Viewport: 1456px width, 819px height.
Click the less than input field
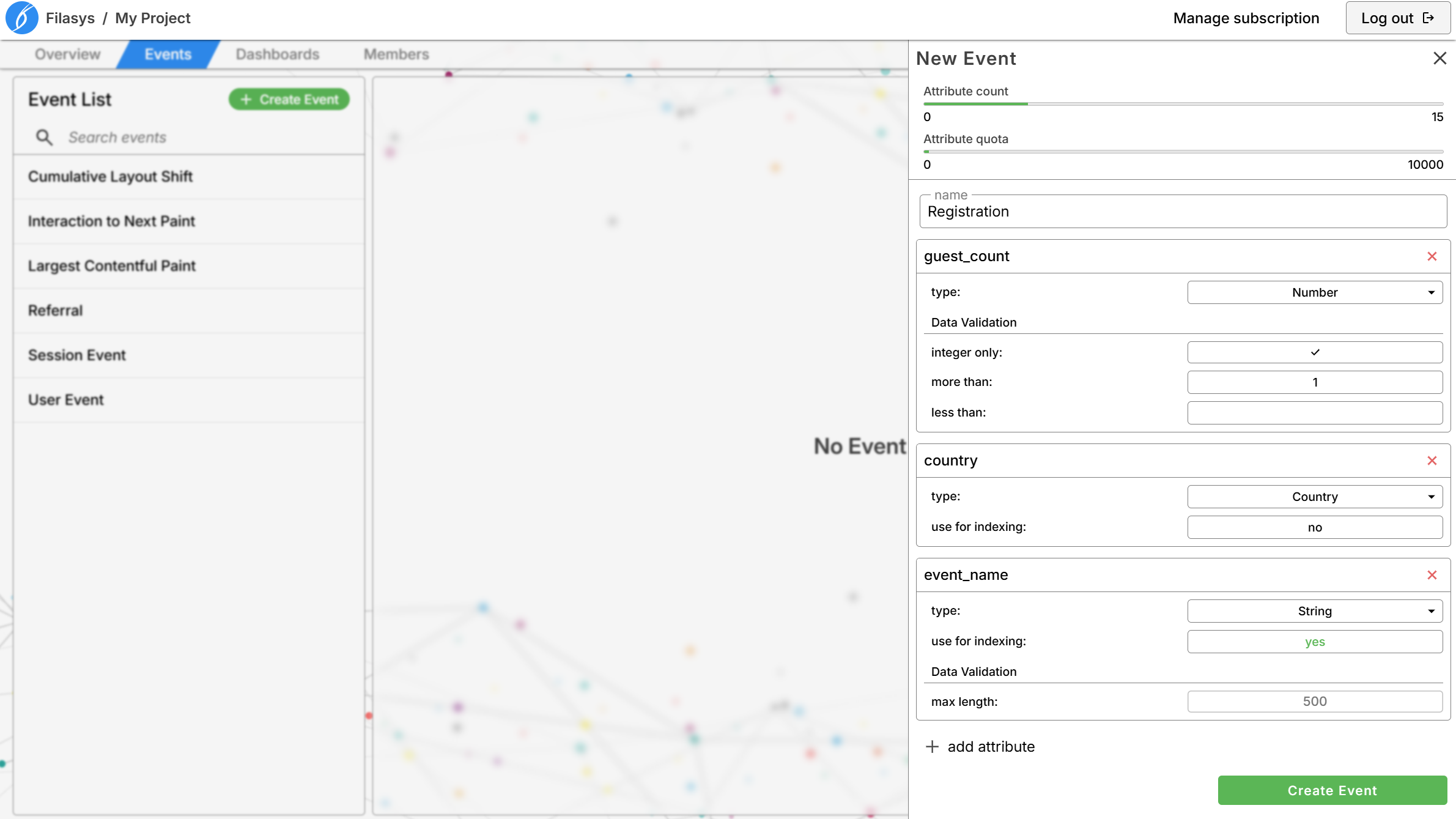tap(1315, 413)
